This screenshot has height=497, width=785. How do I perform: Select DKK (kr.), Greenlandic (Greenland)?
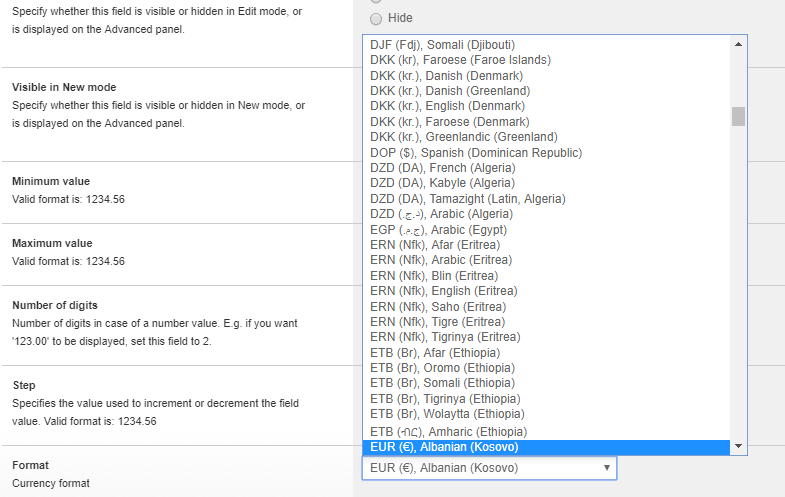coord(546,137)
